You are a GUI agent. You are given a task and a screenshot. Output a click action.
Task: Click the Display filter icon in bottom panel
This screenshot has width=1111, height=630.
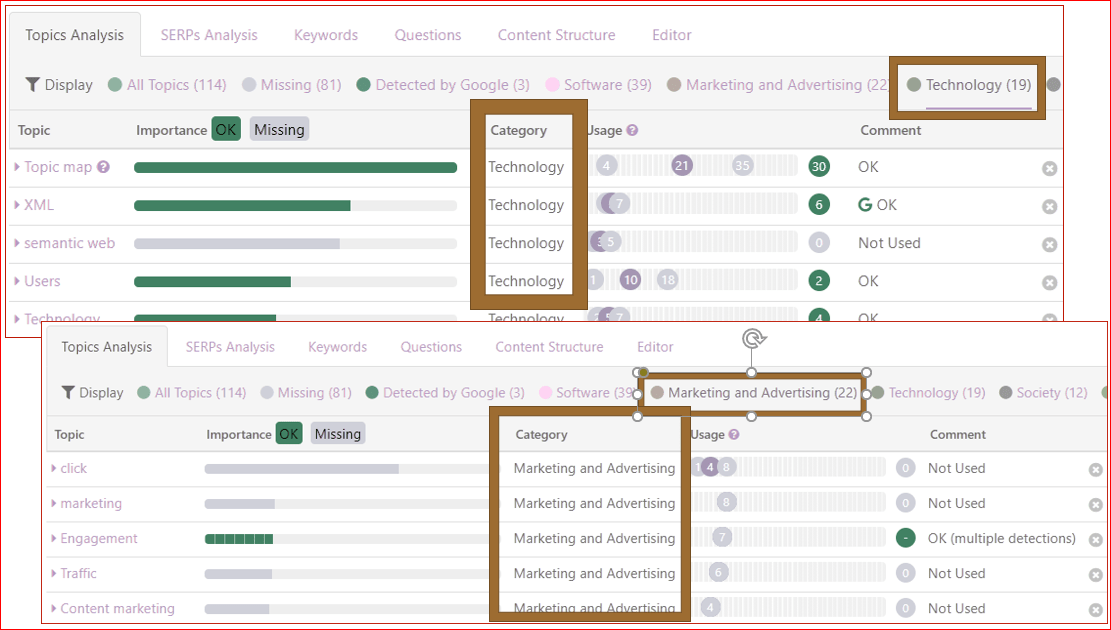pyautogui.click(x=68, y=393)
